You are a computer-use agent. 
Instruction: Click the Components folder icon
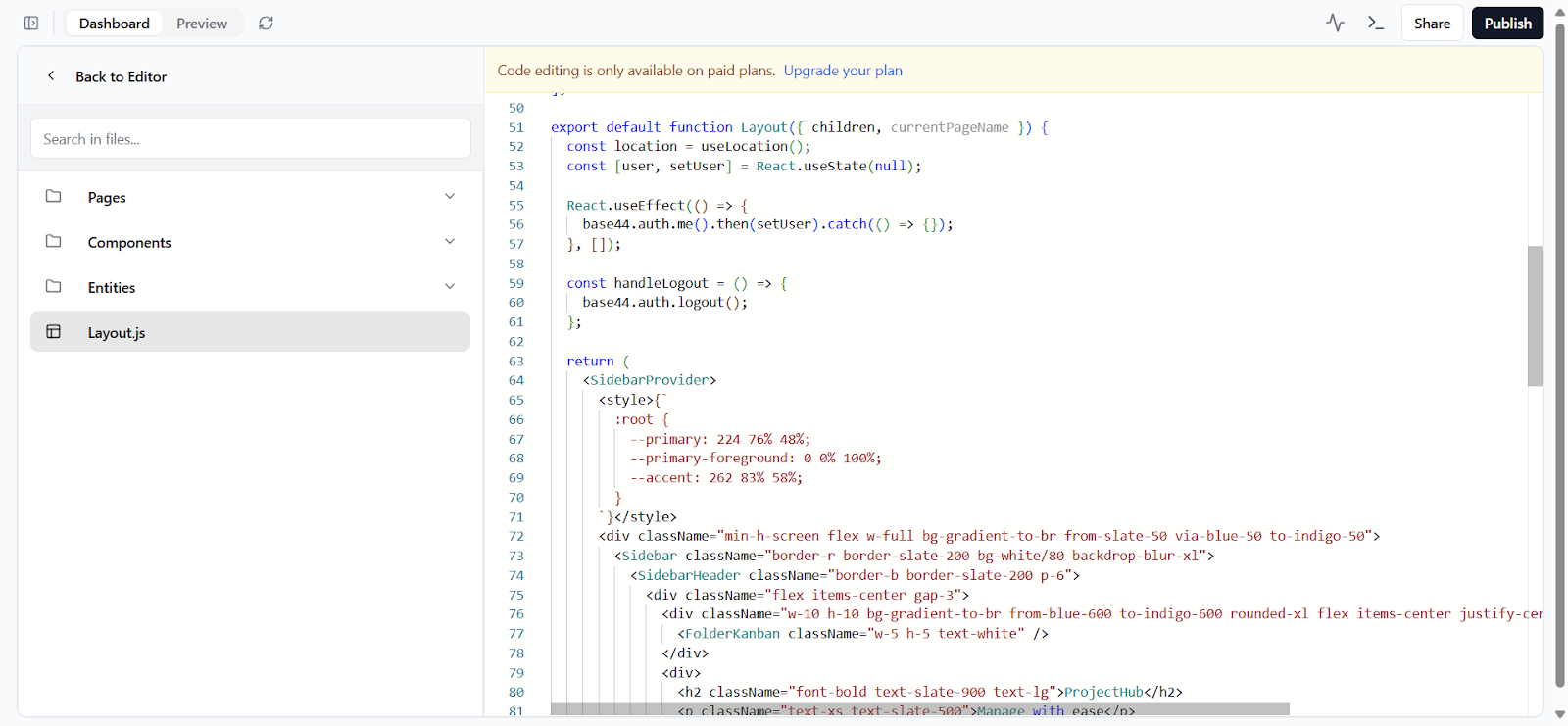54,241
